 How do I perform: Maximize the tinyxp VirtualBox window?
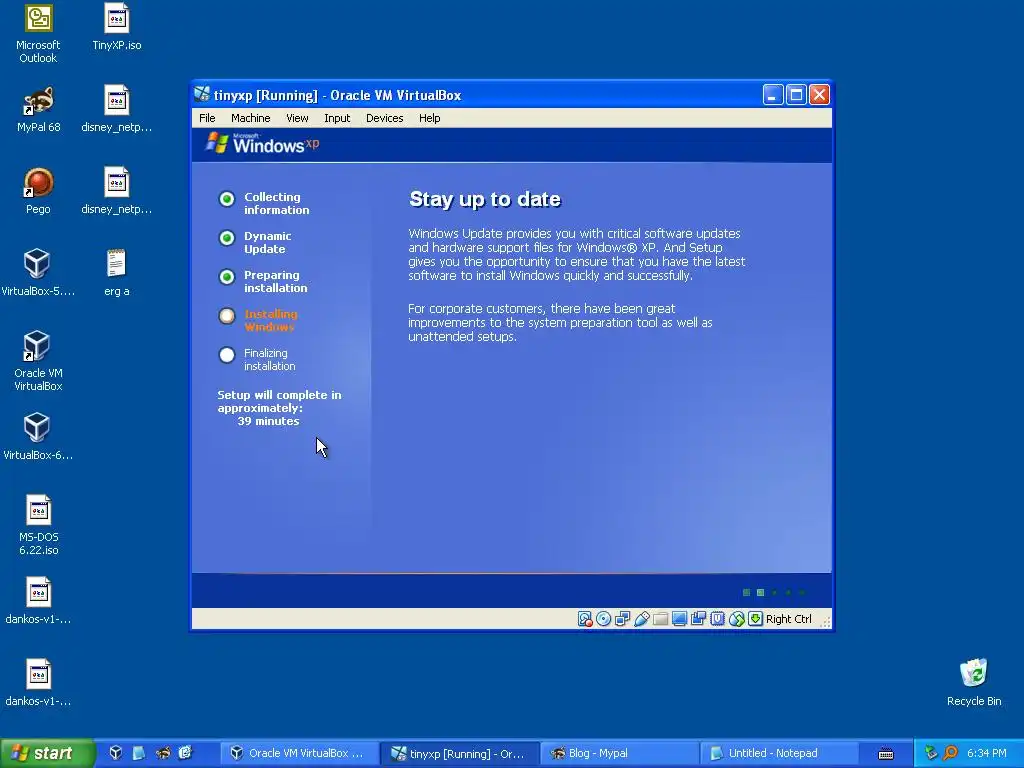tap(796, 95)
